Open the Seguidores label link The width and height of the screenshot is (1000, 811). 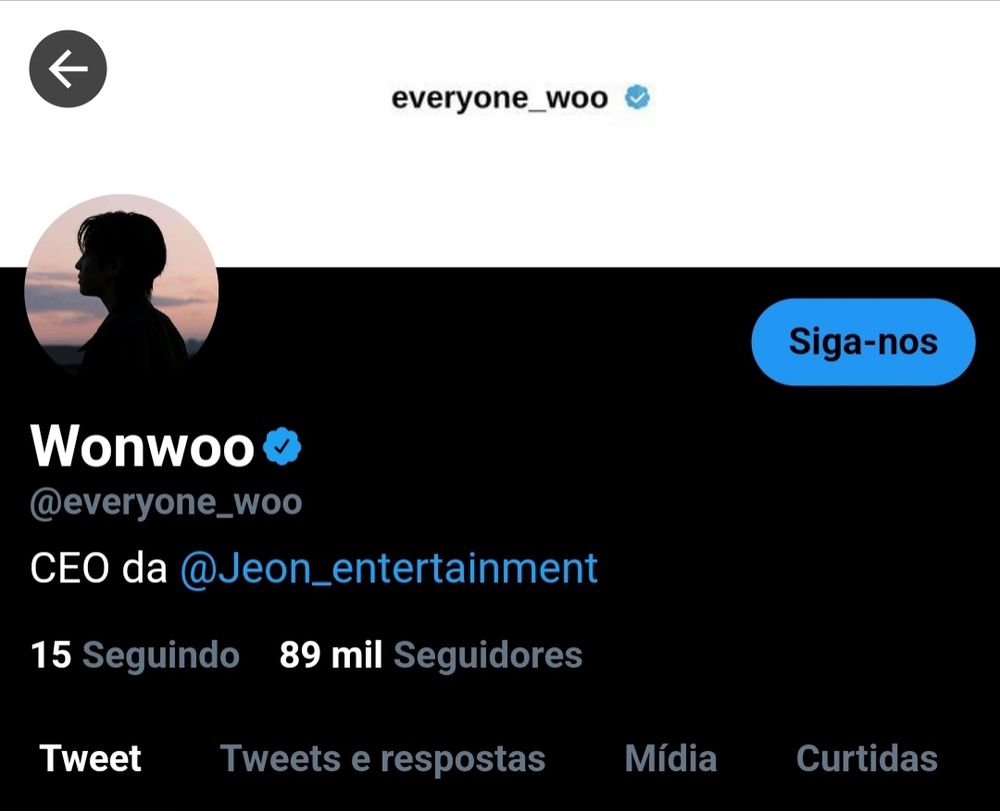tap(488, 655)
